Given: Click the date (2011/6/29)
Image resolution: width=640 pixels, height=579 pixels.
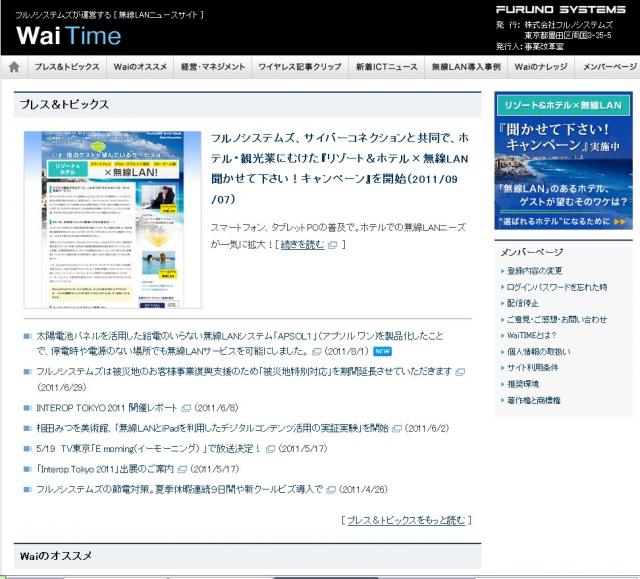Looking at the screenshot, I should [62, 387].
